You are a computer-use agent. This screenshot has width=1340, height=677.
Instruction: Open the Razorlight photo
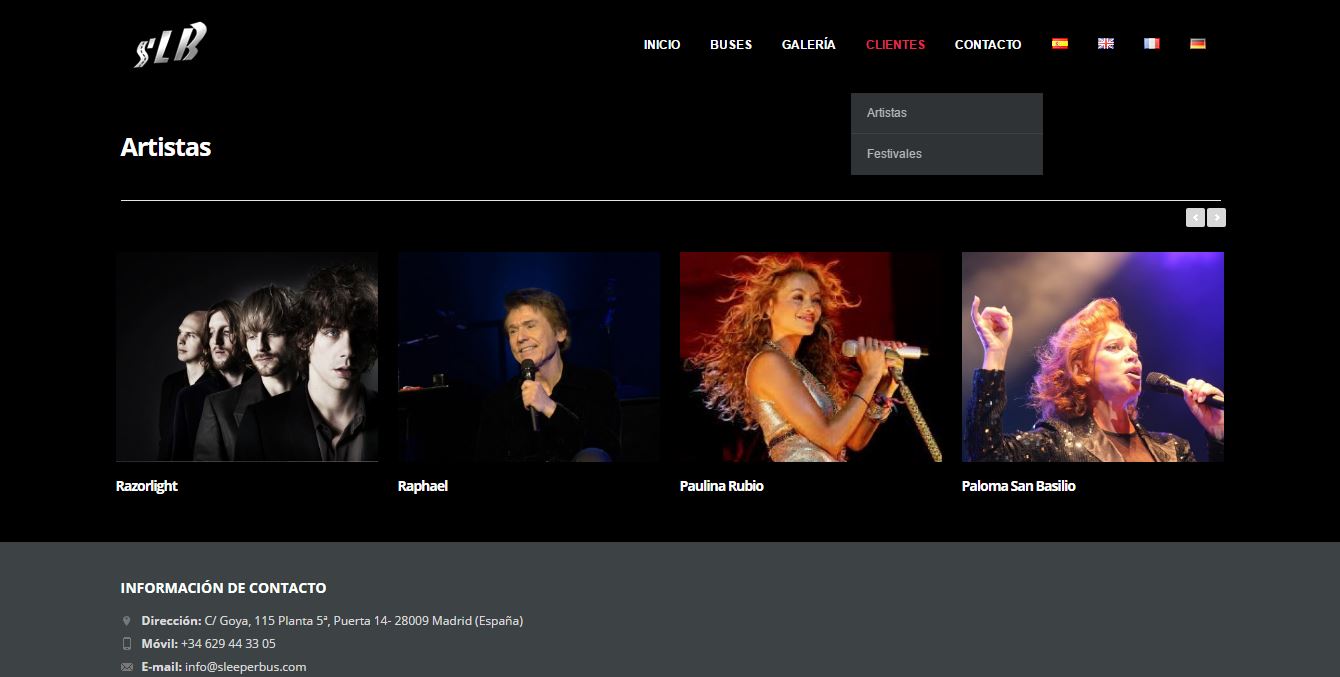[x=247, y=357]
